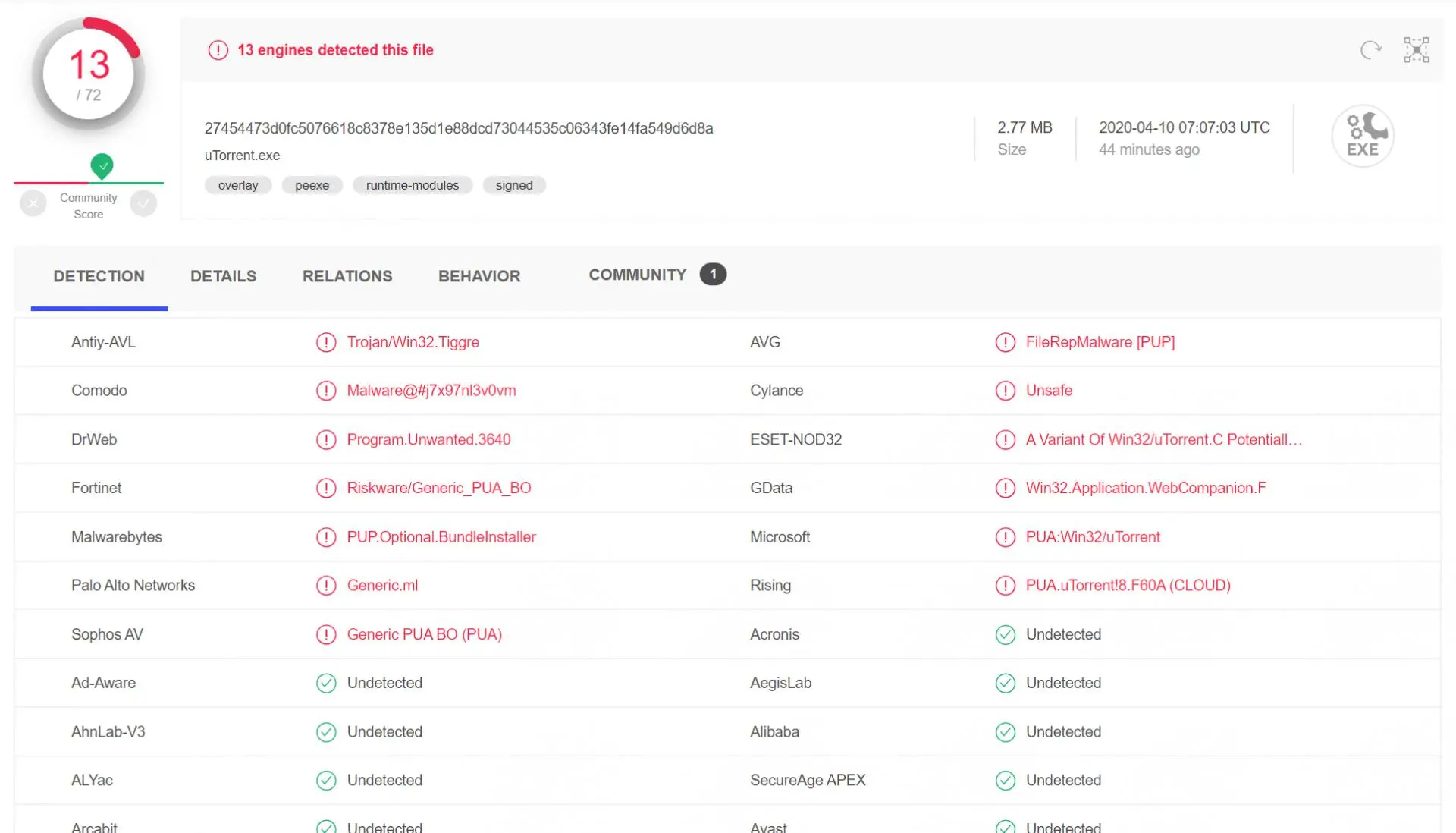Click the truncated ESET-NOD32 detection name
This screenshot has height=833, width=1456.
click(1163, 439)
